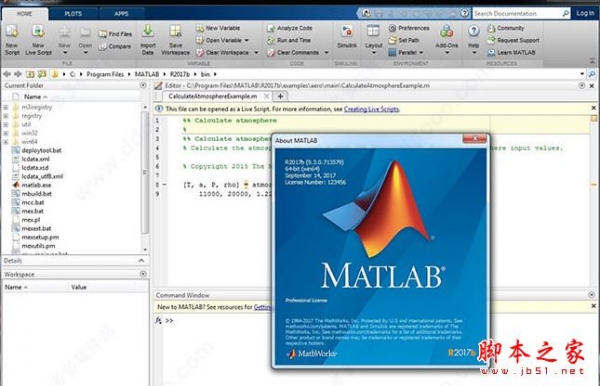Open Current Folder panel actions menu
This screenshot has height=386, width=600.
[143, 85]
